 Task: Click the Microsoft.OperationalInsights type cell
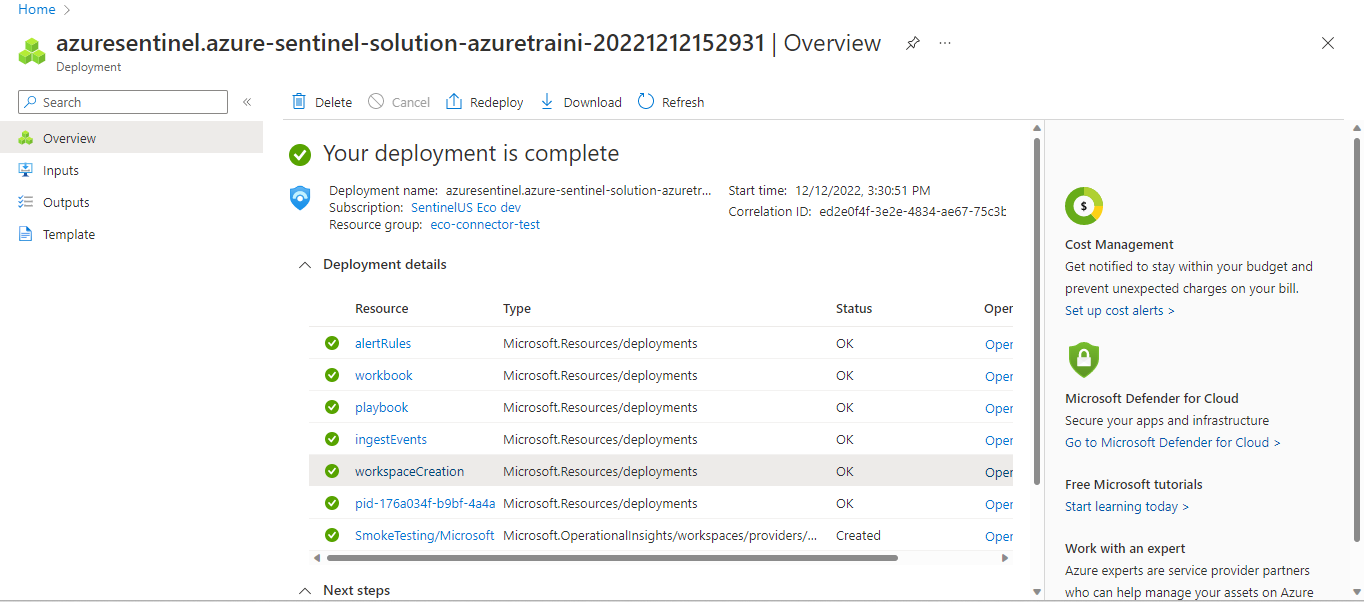[x=660, y=536]
